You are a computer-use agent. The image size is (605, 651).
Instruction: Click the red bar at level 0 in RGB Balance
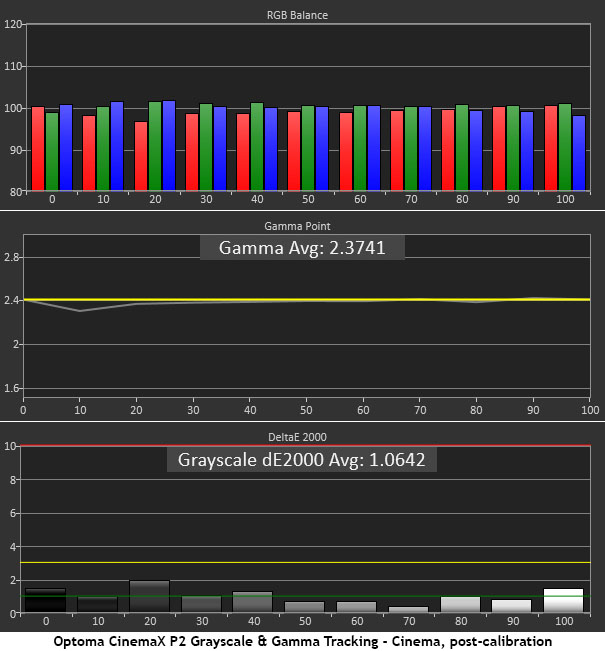[37, 148]
